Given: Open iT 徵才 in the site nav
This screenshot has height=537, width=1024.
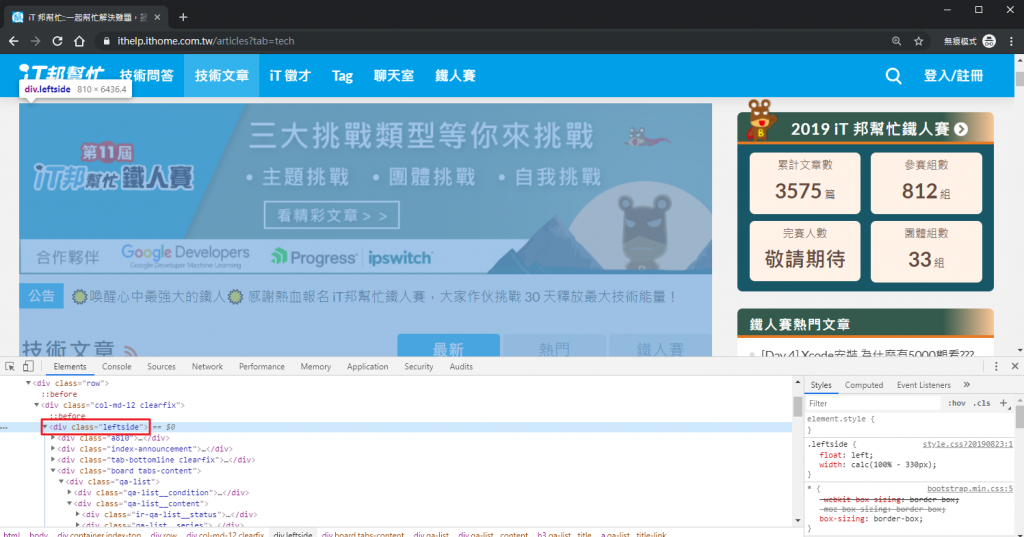Looking at the screenshot, I should click(x=290, y=76).
